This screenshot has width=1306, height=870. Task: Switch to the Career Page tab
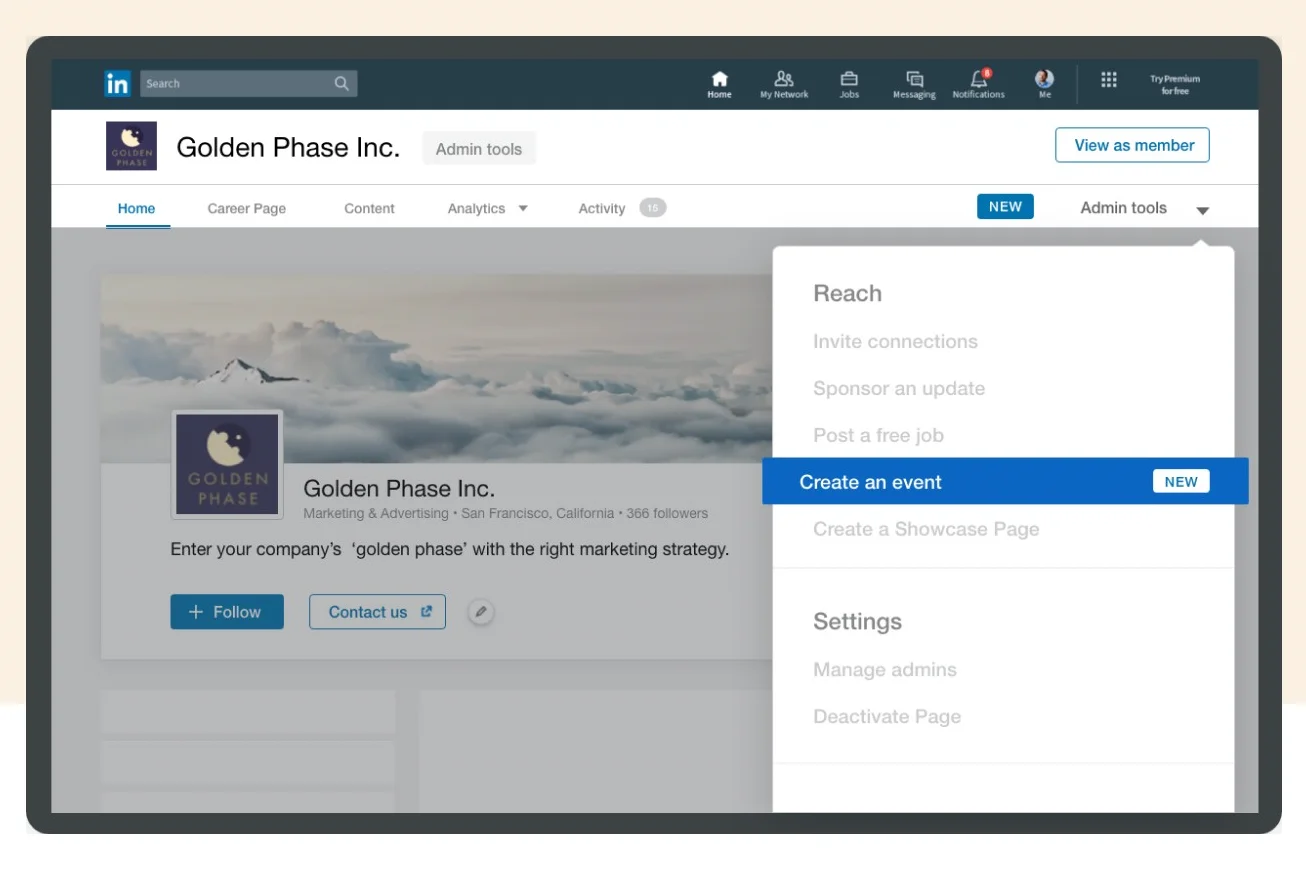(x=247, y=209)
